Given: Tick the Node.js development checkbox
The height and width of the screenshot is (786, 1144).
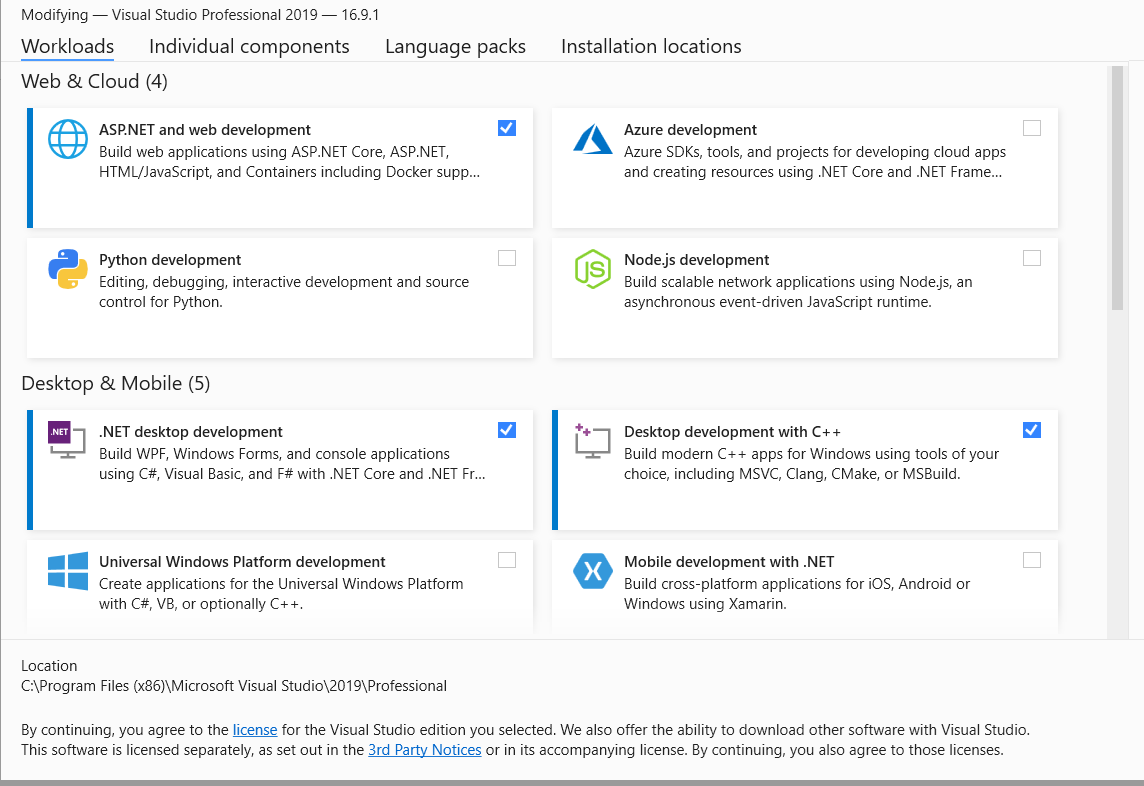Looking at the screenshot, I should pyautogui.click(x=1032, y=258).
